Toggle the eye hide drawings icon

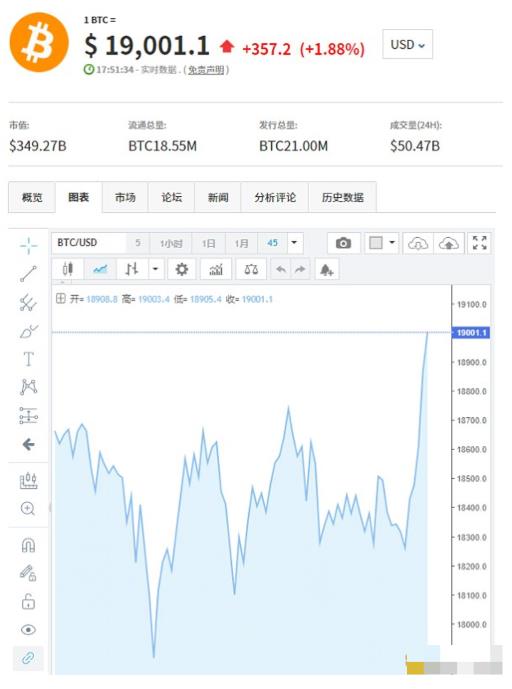tap(29, 630)
